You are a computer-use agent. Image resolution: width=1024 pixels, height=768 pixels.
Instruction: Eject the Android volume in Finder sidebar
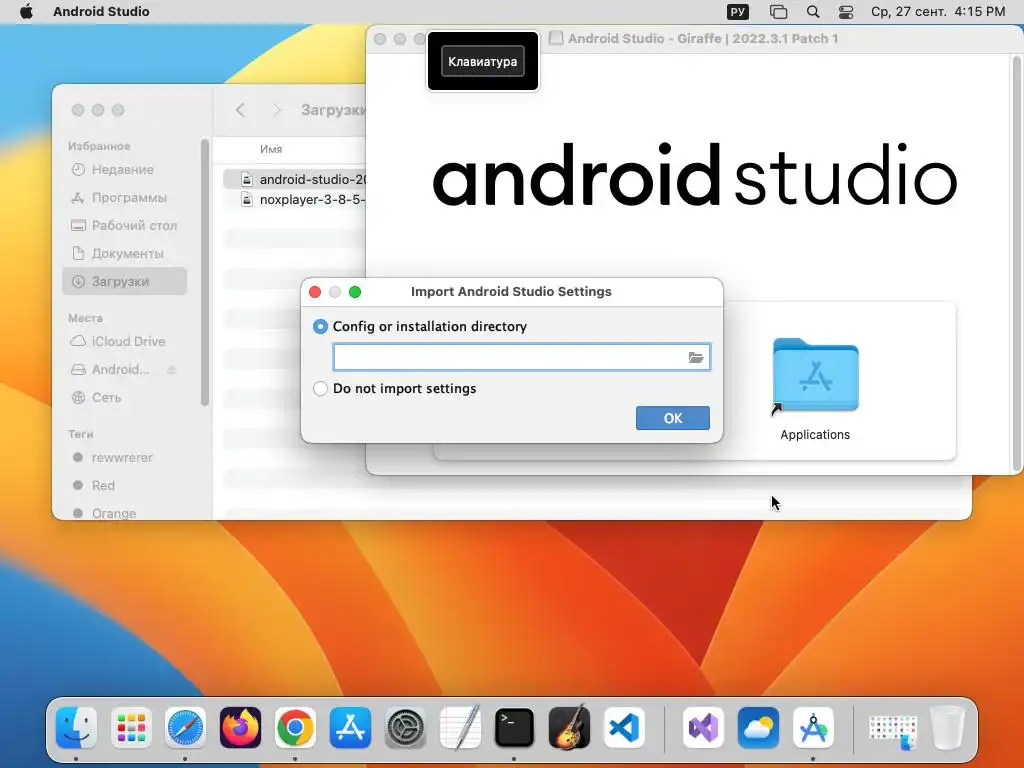pyautogui.click(x=172, y=370)
